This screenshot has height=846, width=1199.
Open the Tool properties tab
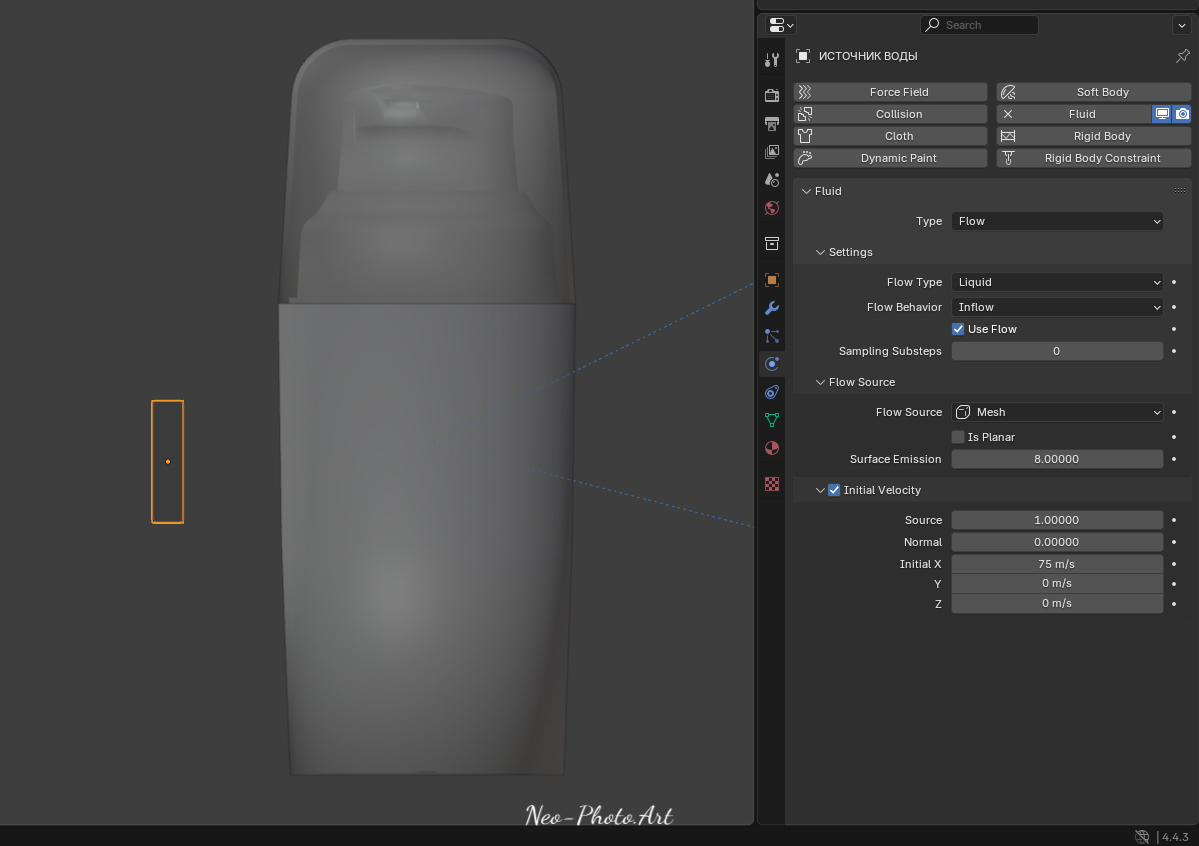coord(772,60)
